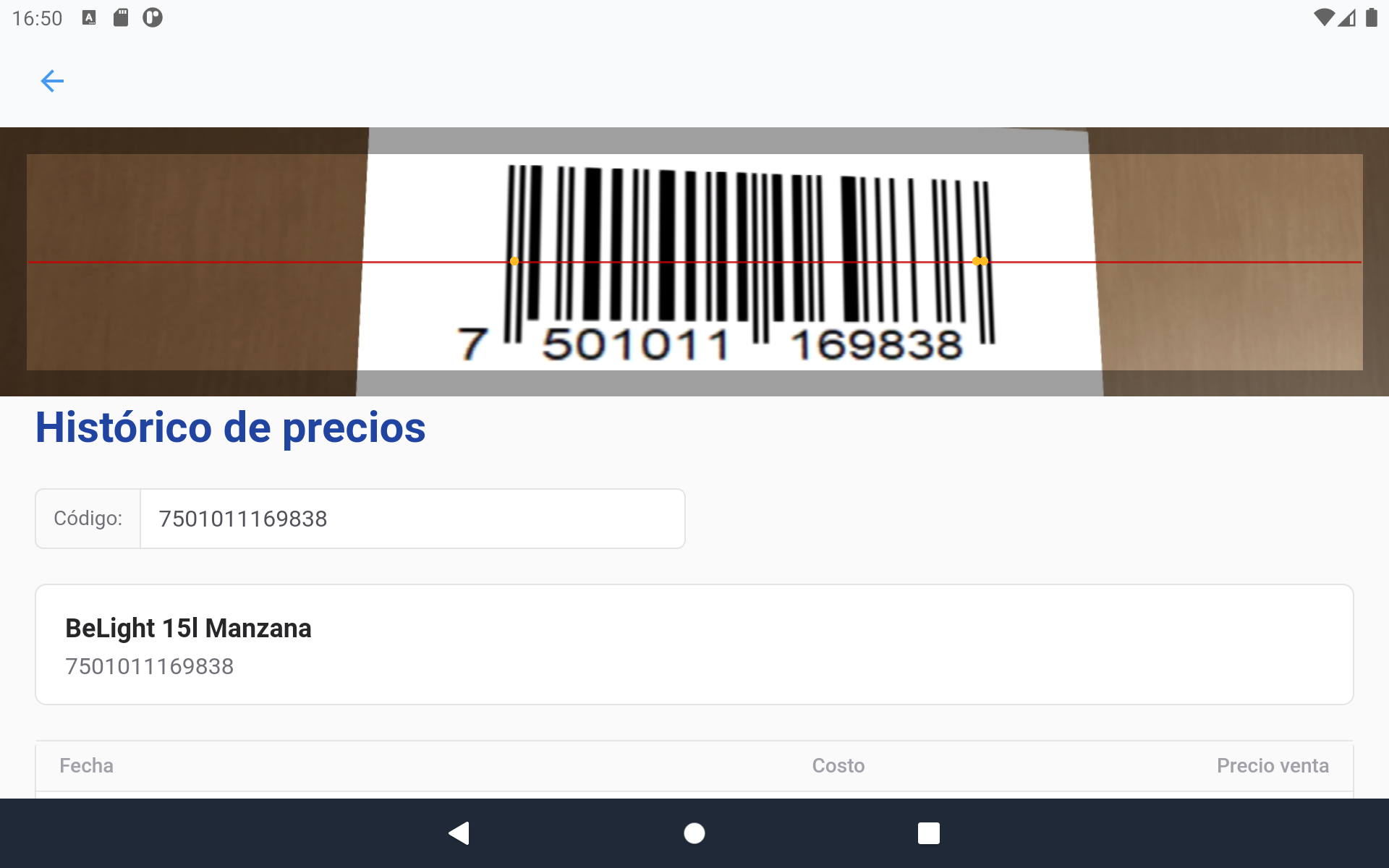
Task: Click the Costo column header
Action: (838, 765)
